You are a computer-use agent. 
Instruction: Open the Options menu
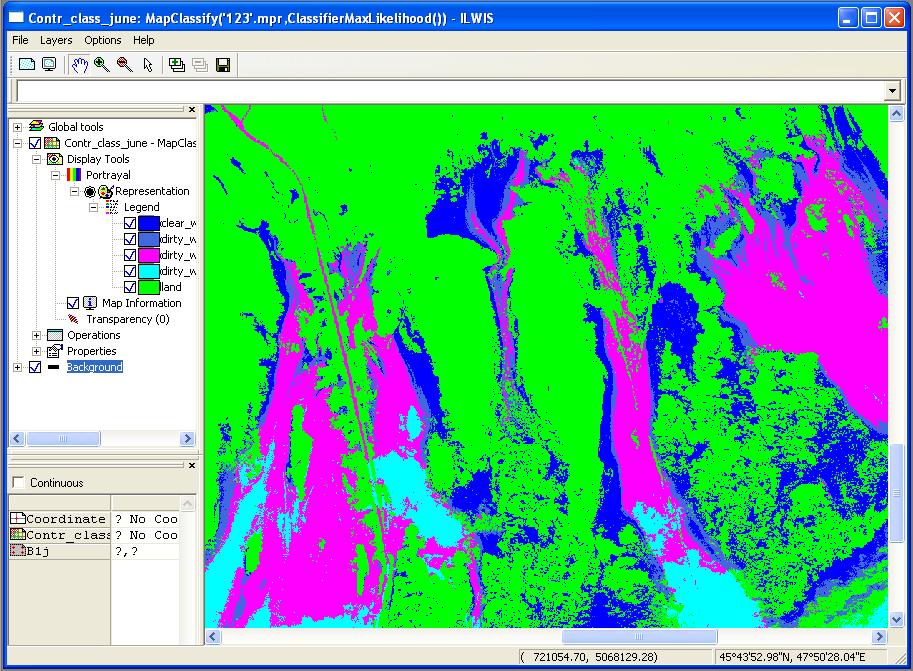click(103, 40)
